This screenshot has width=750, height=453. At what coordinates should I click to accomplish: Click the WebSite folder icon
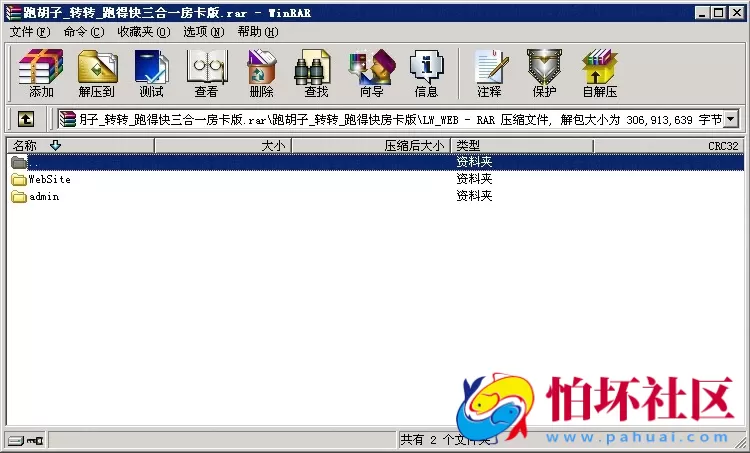click(19, 180)
